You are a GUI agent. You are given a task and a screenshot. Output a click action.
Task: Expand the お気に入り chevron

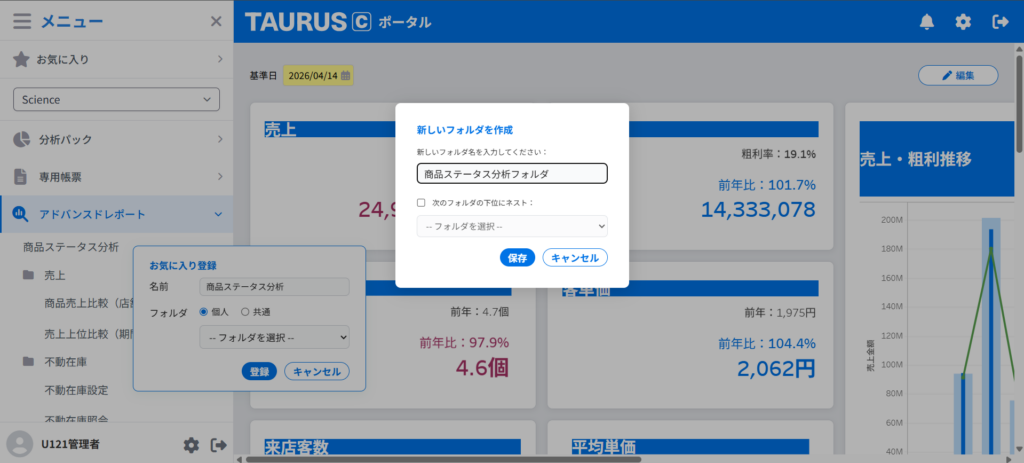(220, 59)
